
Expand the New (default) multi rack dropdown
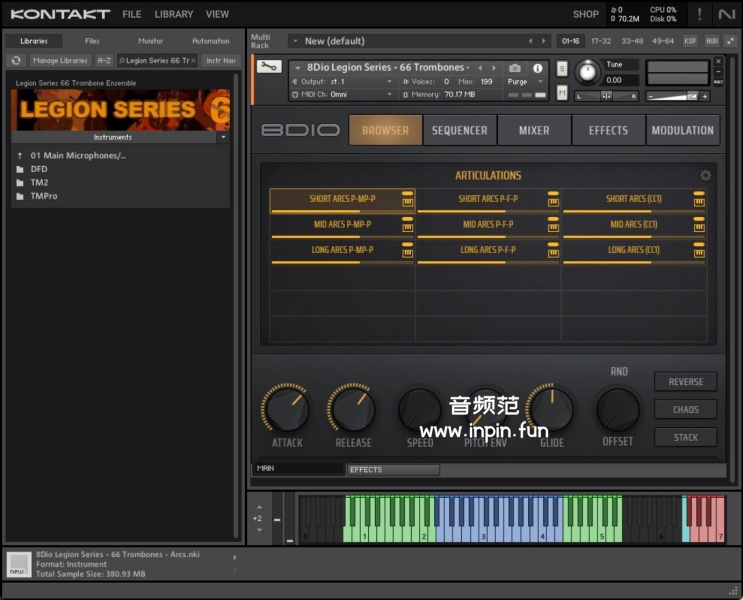295,41
